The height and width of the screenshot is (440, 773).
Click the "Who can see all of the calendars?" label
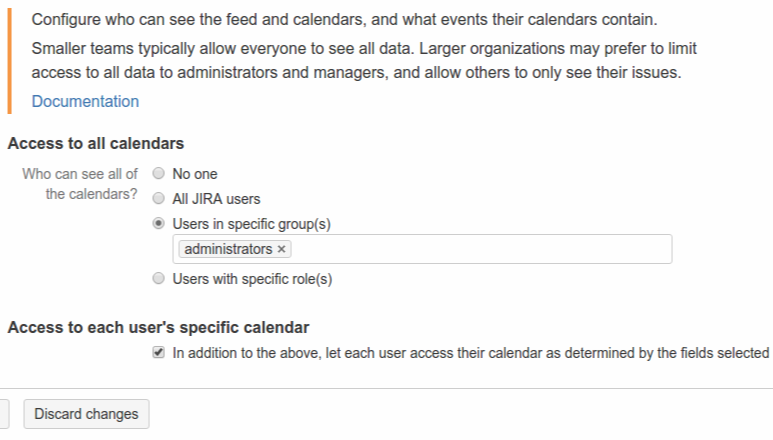pos(82,183)
